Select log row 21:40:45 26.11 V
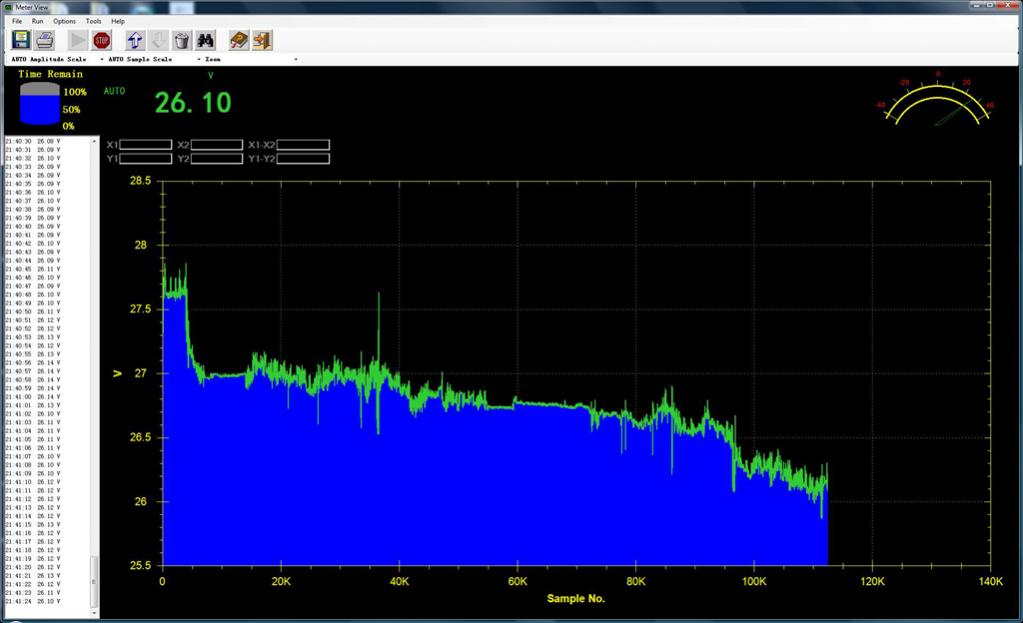Image resolution: width=1023 pixels, height=623 pixels. (x=33, y=269)
